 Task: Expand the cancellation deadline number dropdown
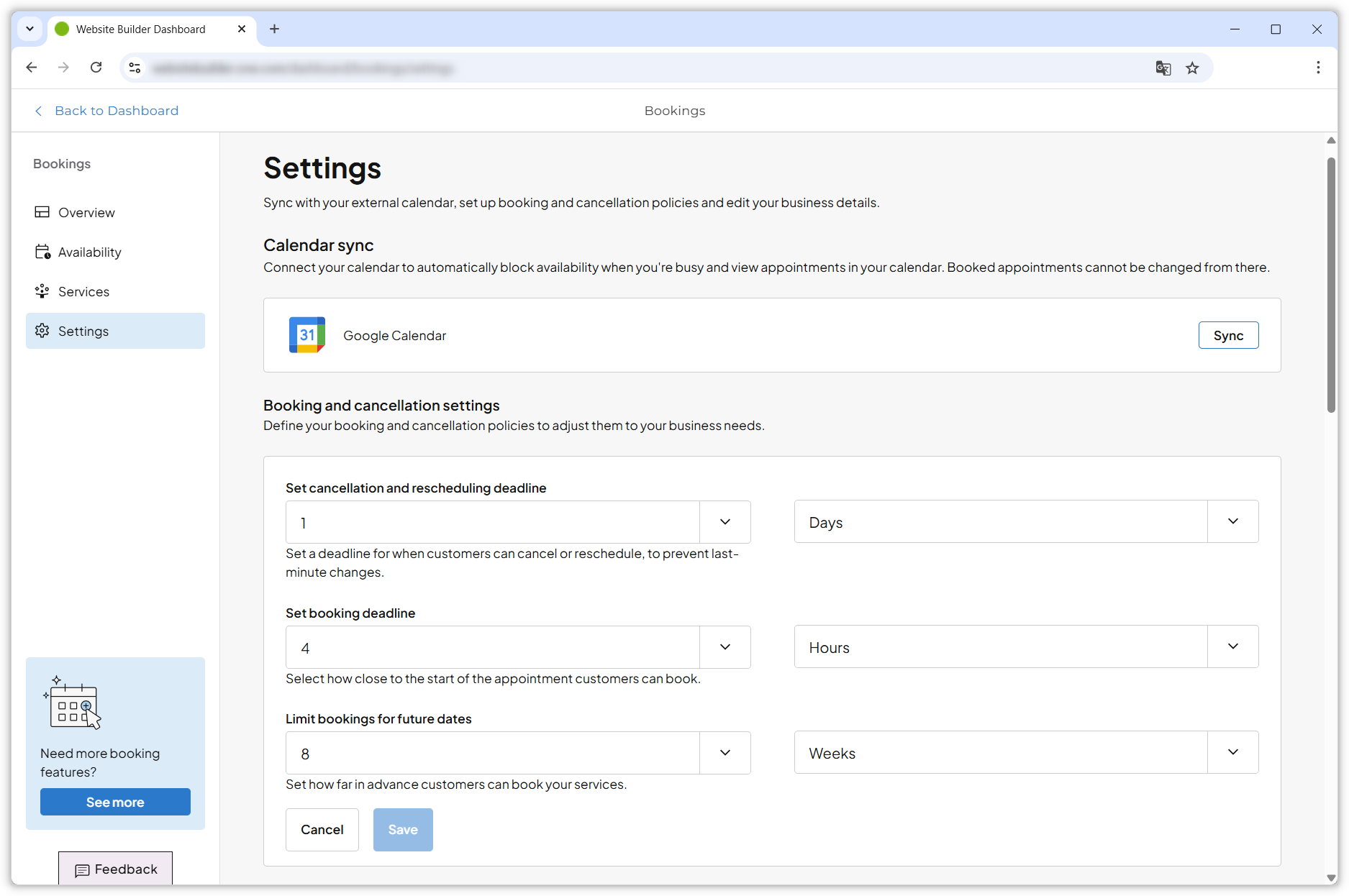point(725,522)
